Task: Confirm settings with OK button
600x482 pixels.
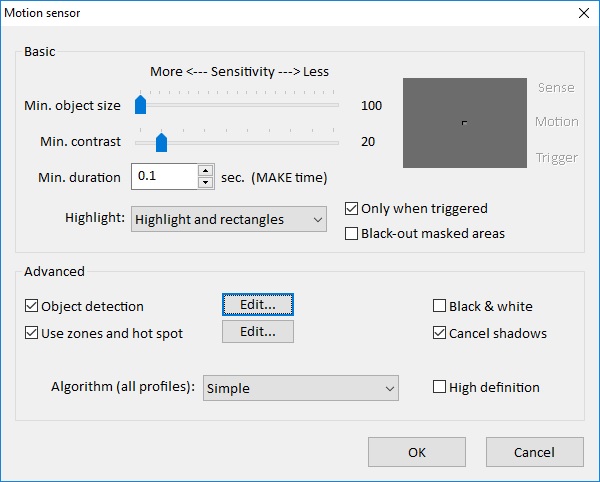Action: pos(417,452)
